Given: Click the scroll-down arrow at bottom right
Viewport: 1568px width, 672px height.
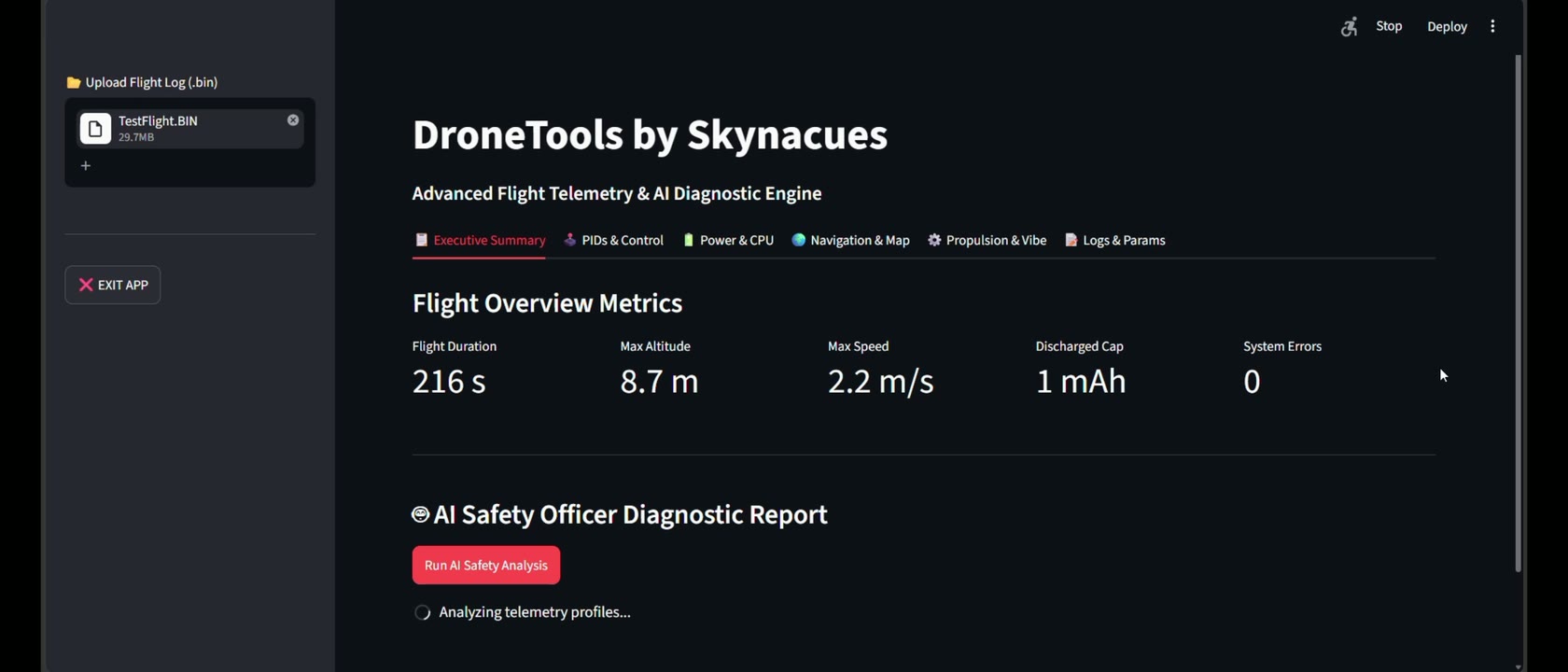Looking at the screenshot, I should pos(1519,666).
